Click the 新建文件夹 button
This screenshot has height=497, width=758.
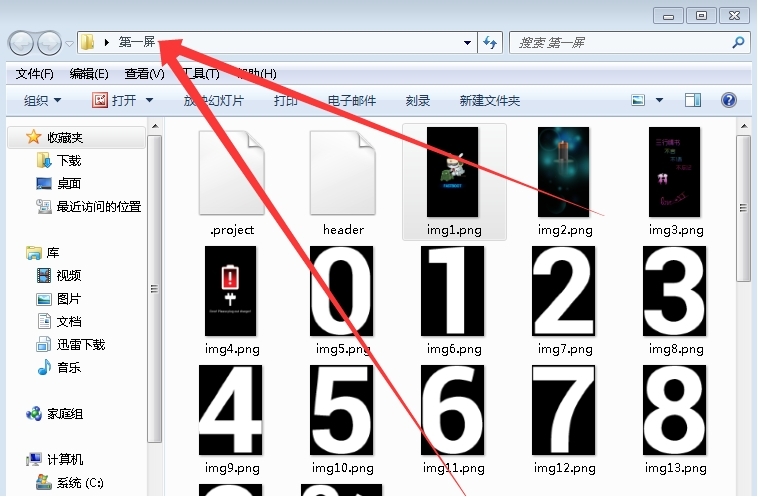(489, 101)
